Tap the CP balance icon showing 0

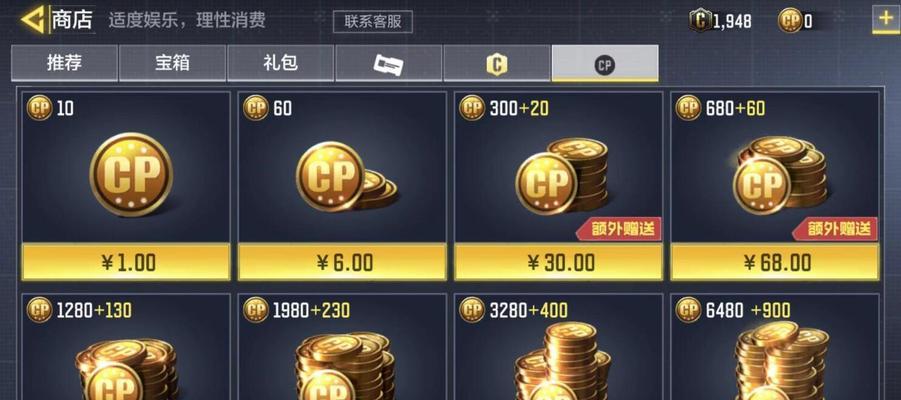[x=789, y=21]
